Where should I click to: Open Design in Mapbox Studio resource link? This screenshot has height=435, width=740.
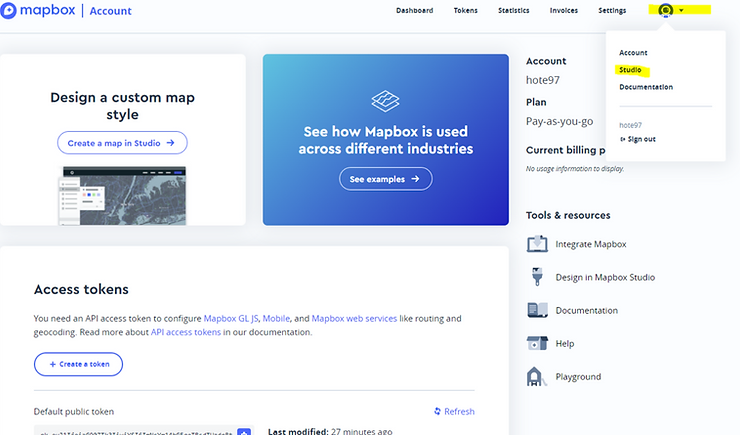605,277
